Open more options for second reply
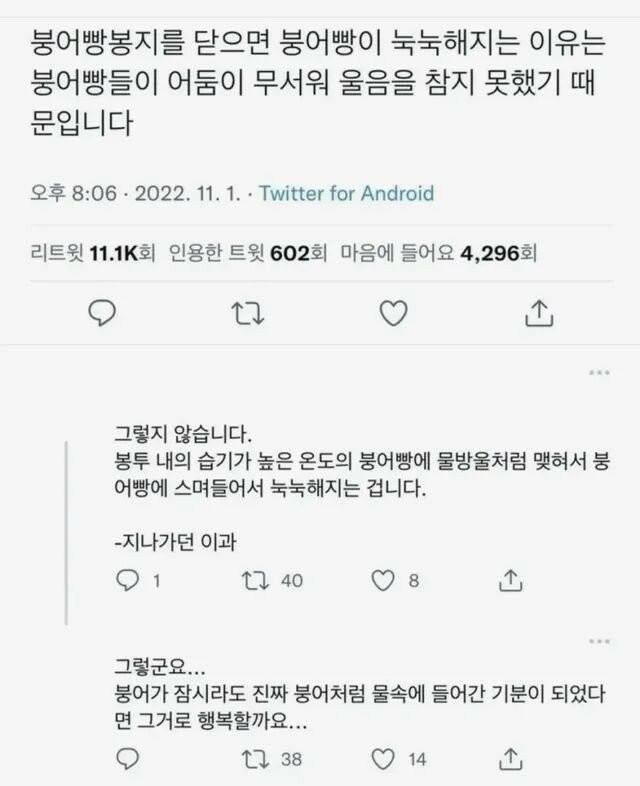This screenshot has width=640, height=786. pos(599,641)
